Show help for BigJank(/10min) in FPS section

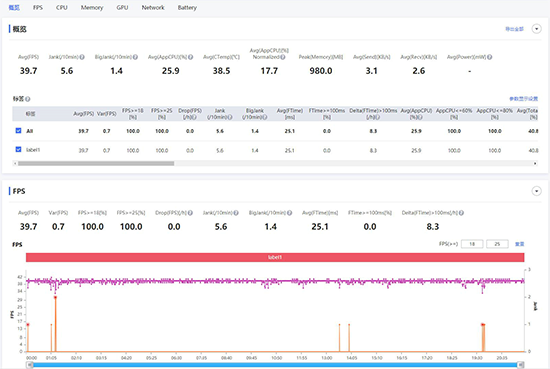[x=289, y=213]
